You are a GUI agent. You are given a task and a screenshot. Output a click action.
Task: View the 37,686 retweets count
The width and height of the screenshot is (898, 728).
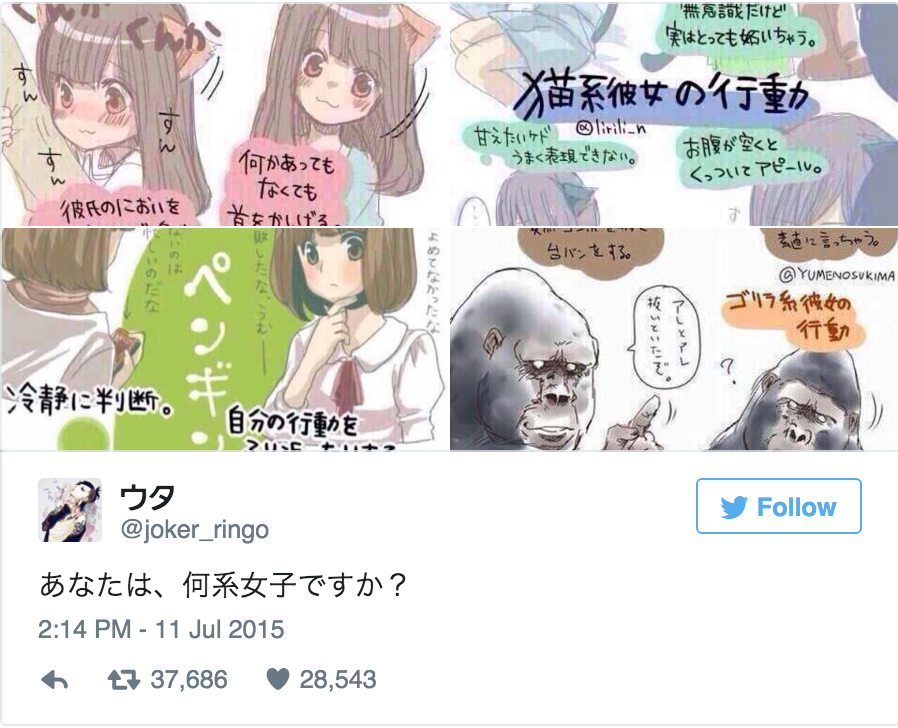(189, 680)
